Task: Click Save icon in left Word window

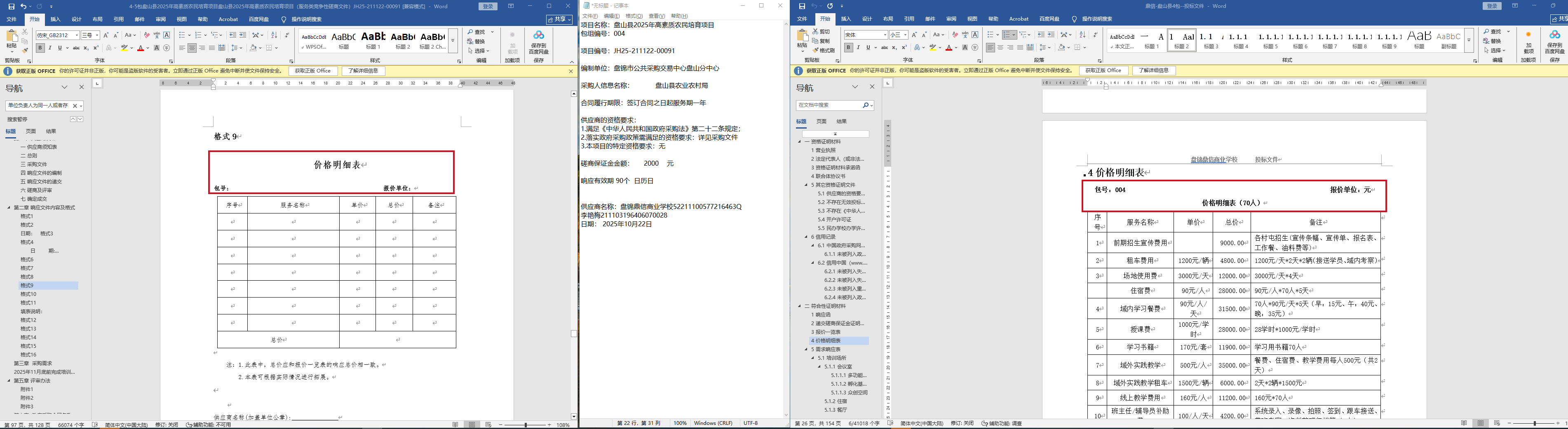Action: coord(11,7)
